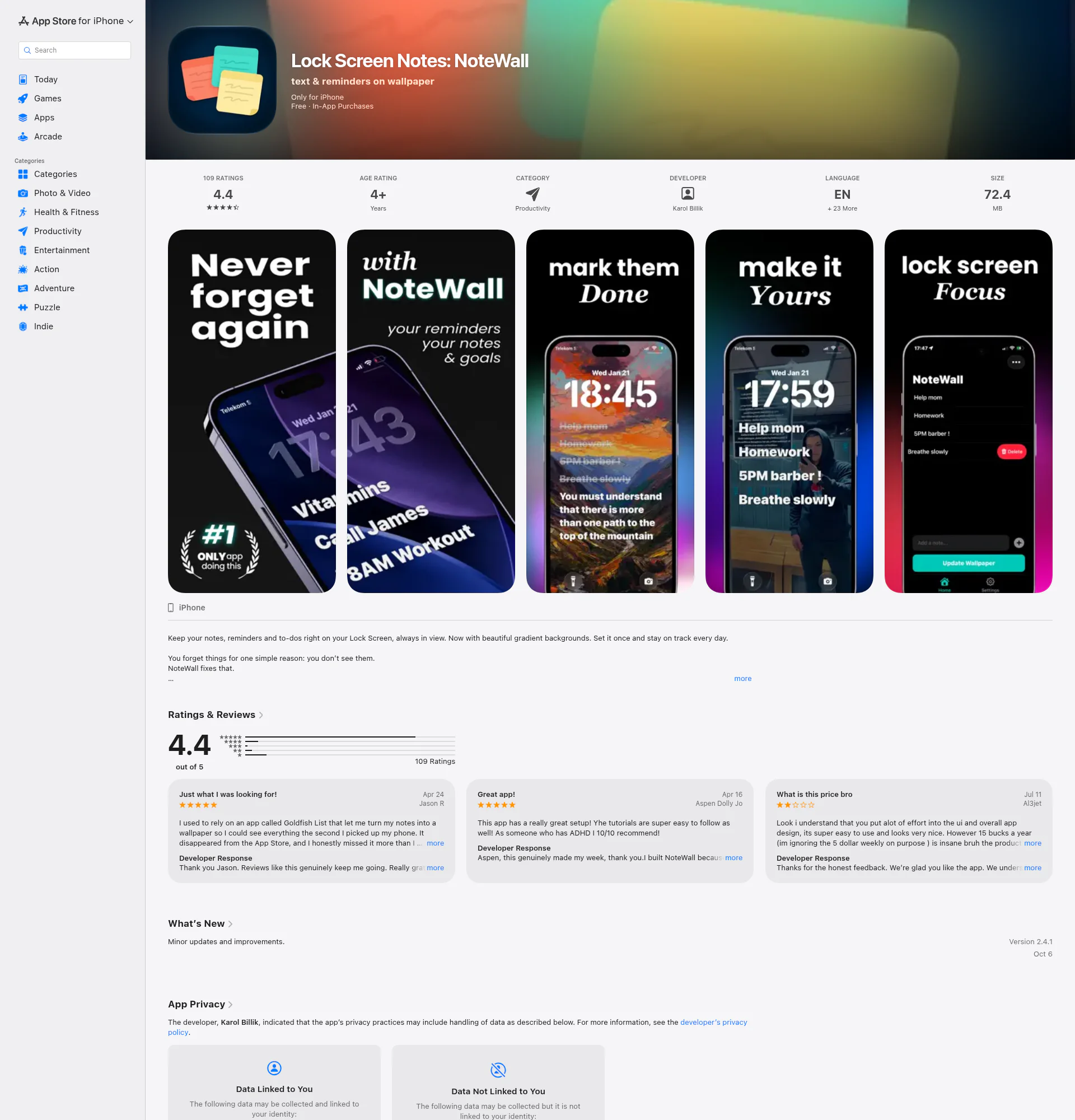Viewport: 1075px width, 1120px height.
Task: Click the Data Not Linked to You icon
Action: (498, 1070)
